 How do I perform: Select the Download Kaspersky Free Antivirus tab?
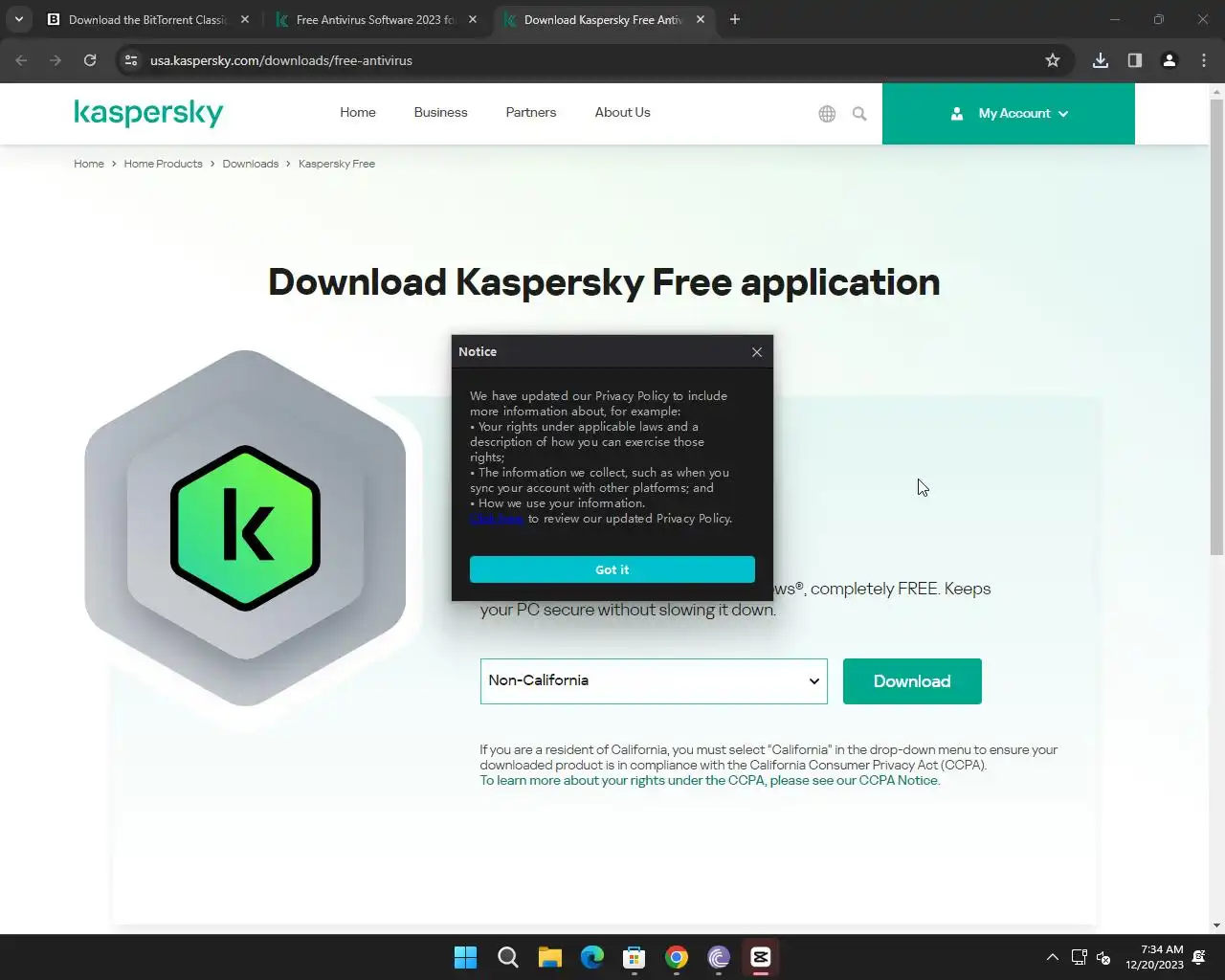point(603,19)
